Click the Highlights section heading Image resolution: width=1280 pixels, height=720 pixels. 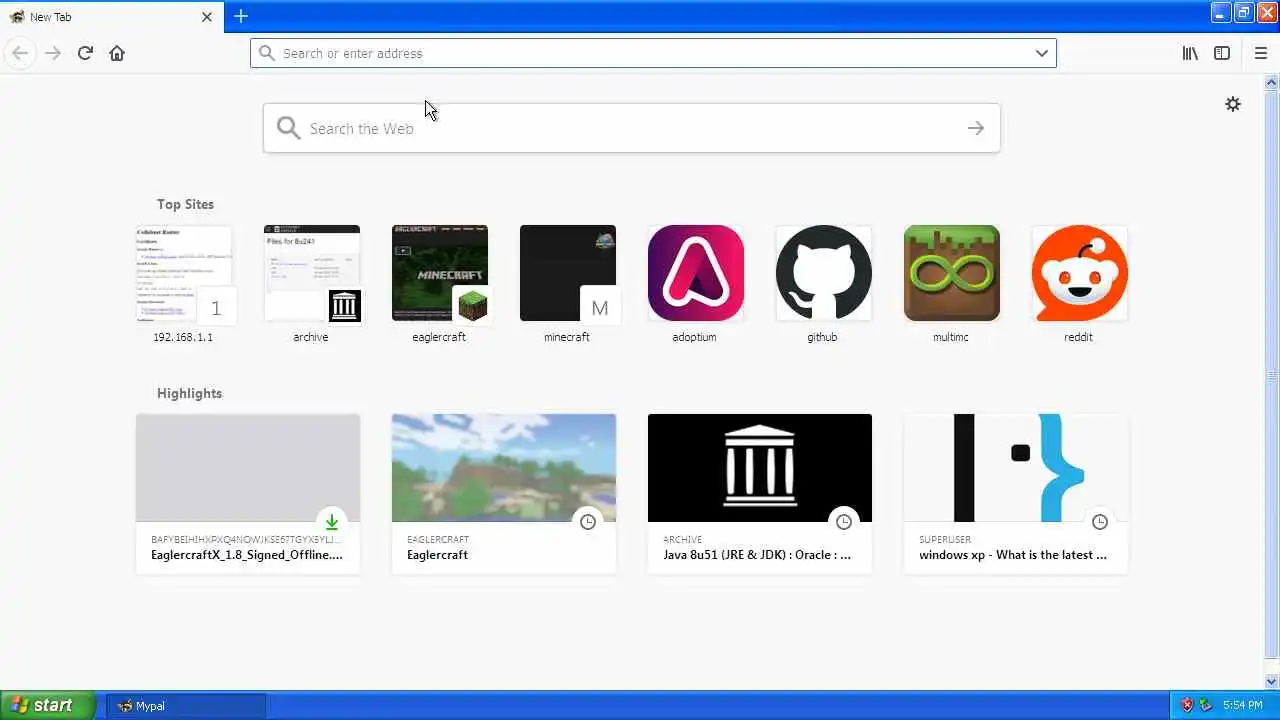(189, 393)
